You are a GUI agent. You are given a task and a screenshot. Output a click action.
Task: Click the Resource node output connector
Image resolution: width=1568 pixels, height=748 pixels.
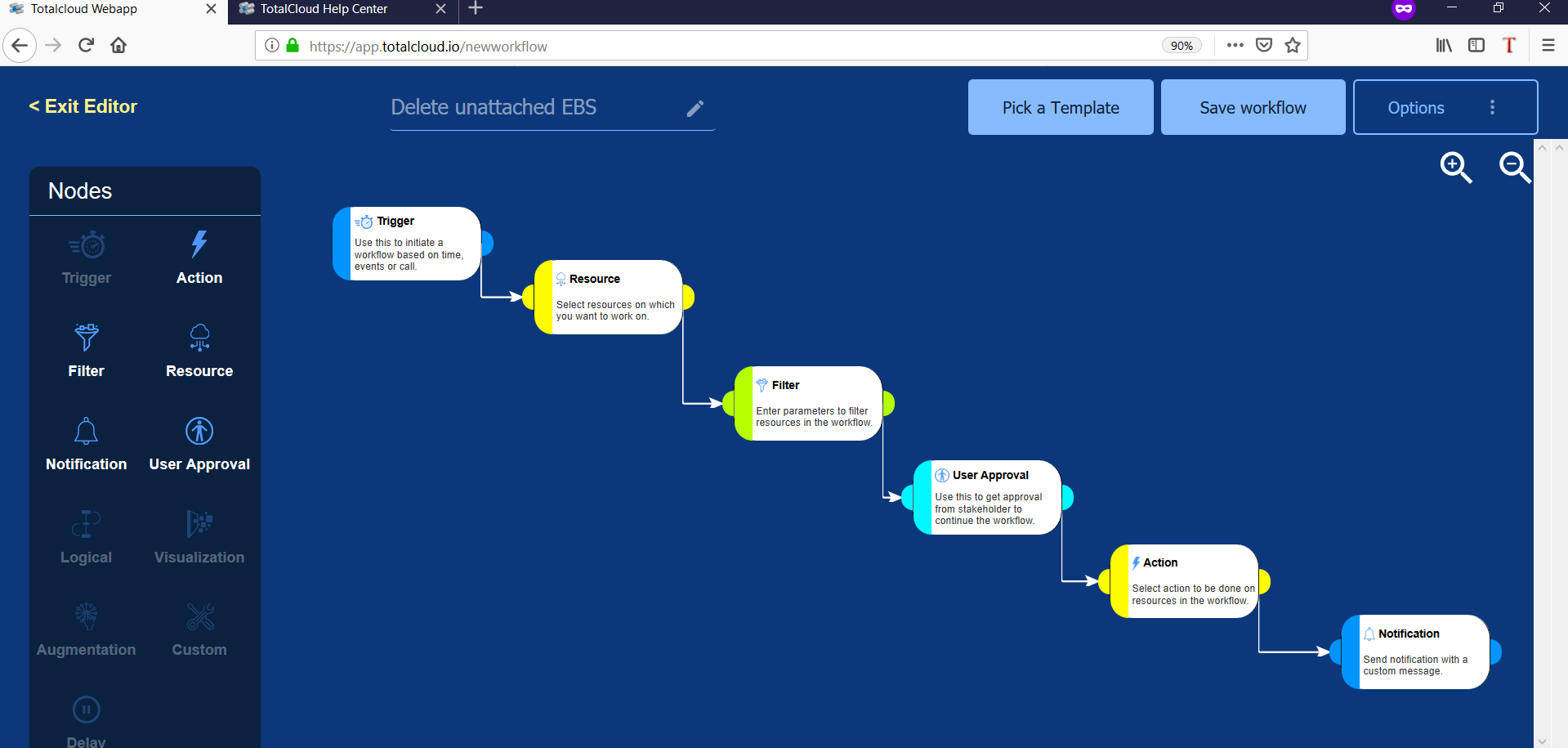coord(689,298)
